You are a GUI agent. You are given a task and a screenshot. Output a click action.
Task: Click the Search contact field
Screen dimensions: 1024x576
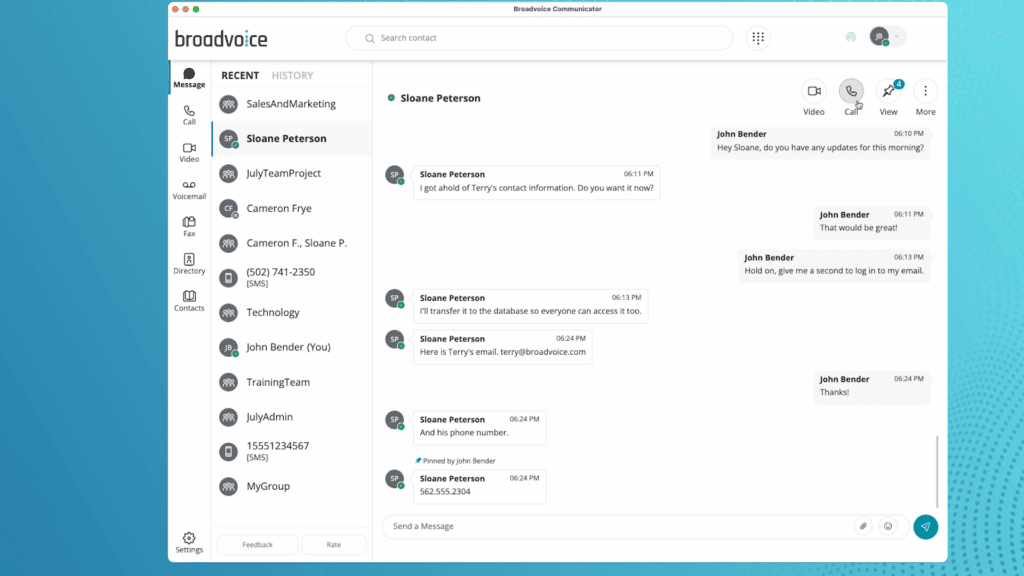(540, 38)
